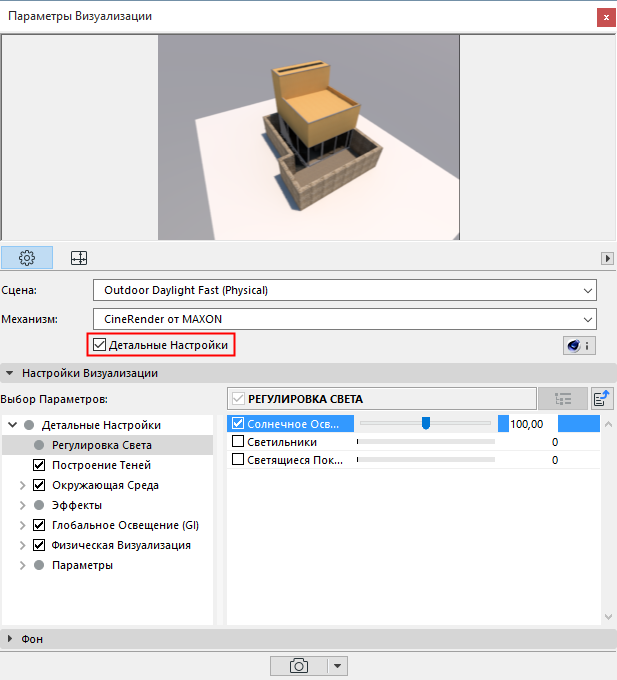617x680 pixels.
Task: Toggle the РЕГУЛИРОВКА СВЕТА header checkbox
Action: 238,399
